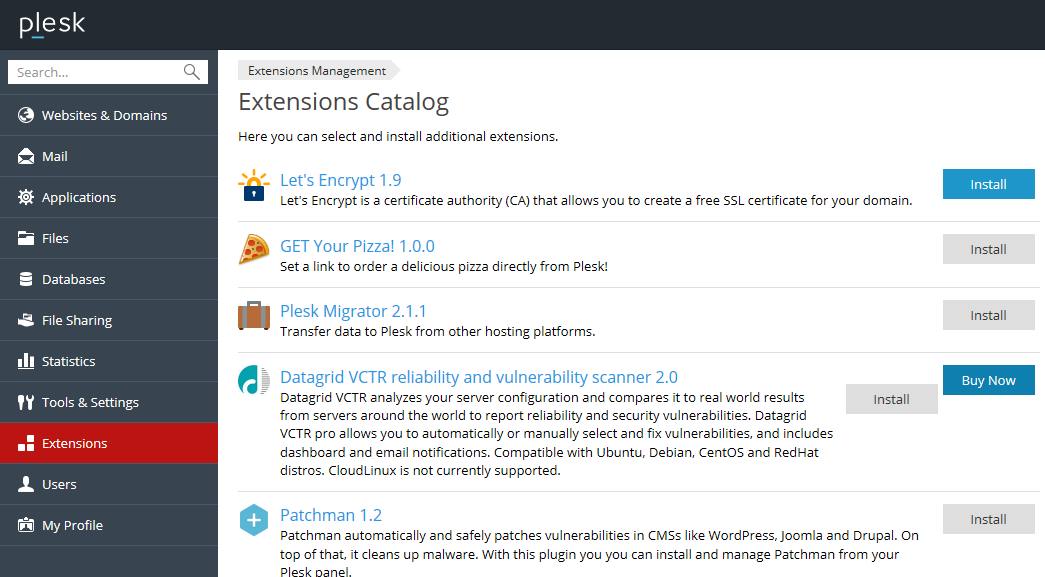Click the search magnifier icon

(192, 72)
